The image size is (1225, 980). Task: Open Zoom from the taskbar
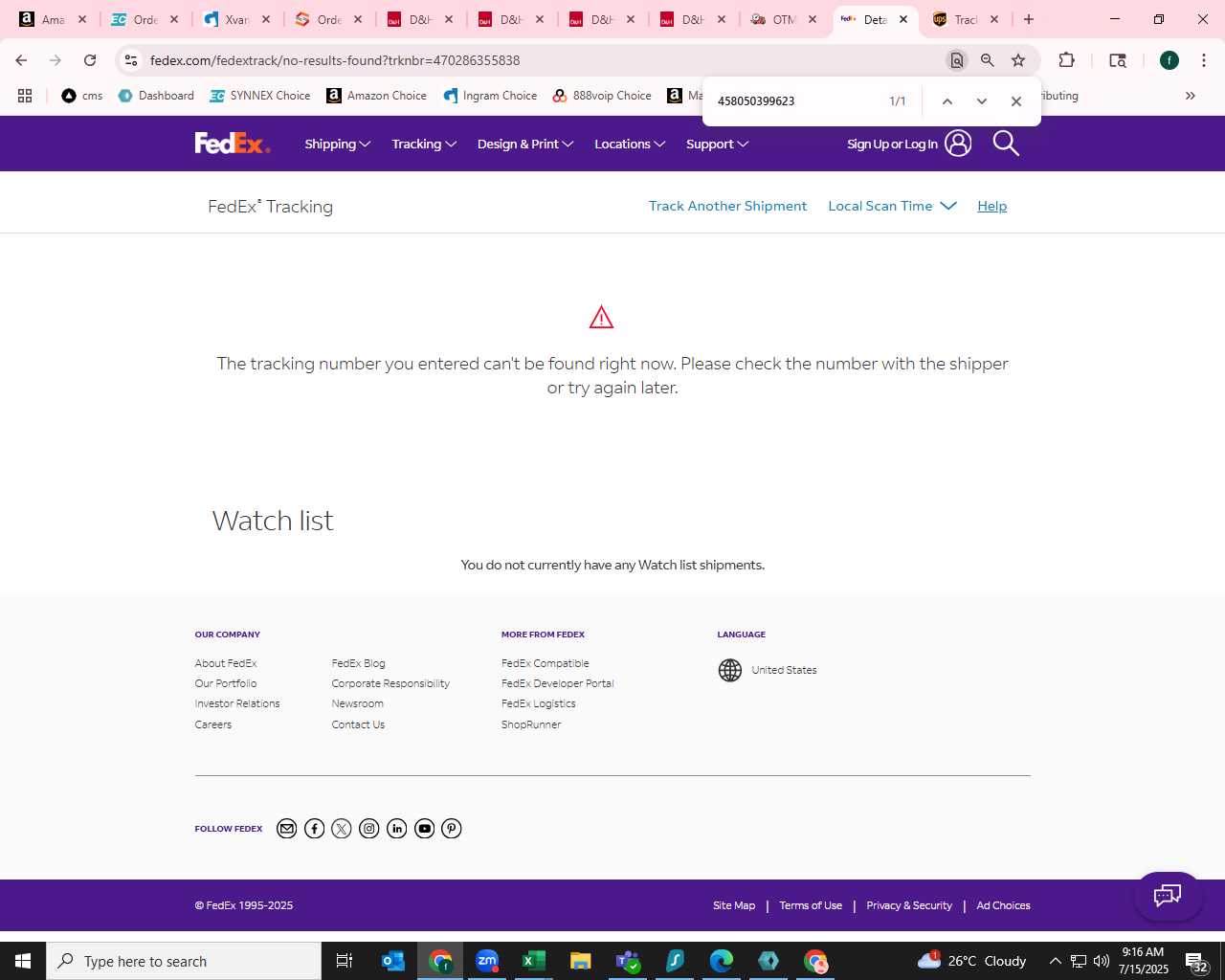point(487,961)
